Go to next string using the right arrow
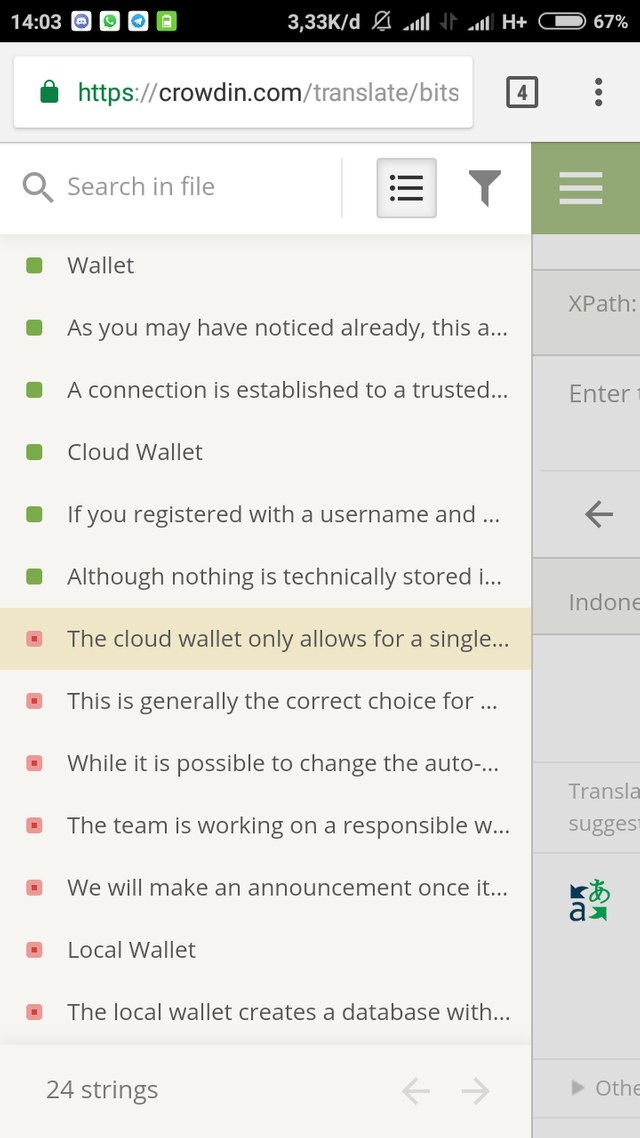The image size is (640, 1138). tap(476, 1090)
